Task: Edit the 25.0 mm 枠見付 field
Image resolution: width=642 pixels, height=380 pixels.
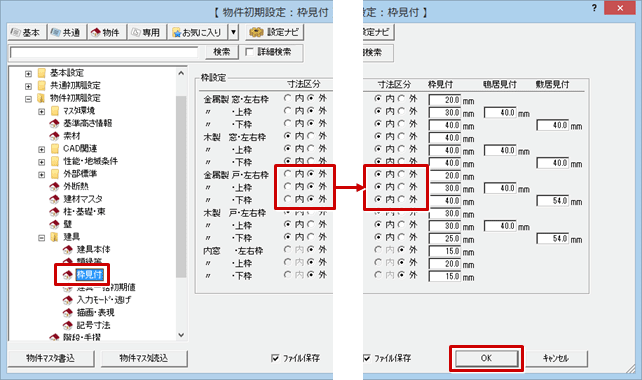Action: click(x=445, y=239)
